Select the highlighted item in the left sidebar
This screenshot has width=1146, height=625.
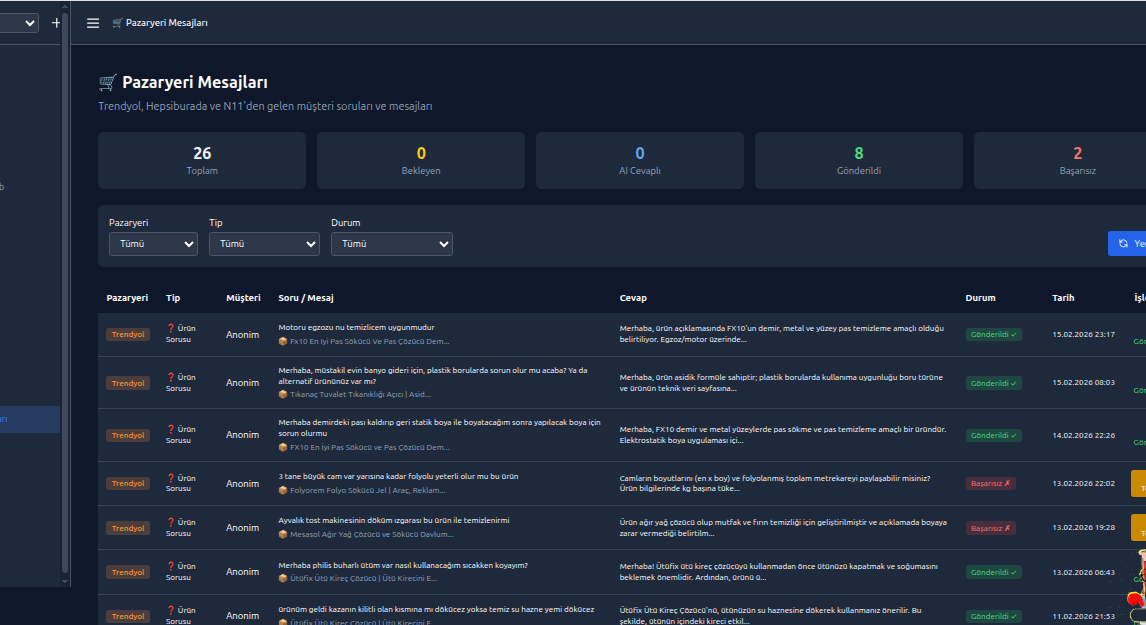(x=29, y=419)
